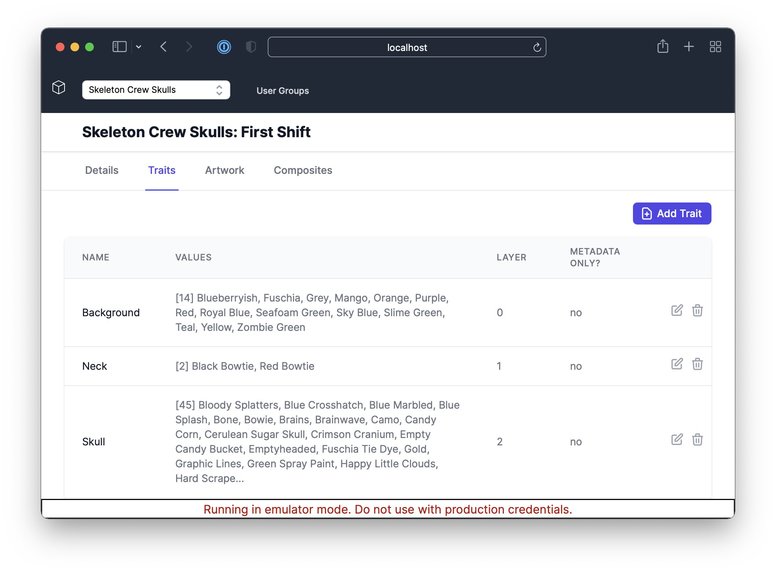Click the cube app logo icon
The width and height of the screenshot is (776, 573).
[x=59, y=88]
